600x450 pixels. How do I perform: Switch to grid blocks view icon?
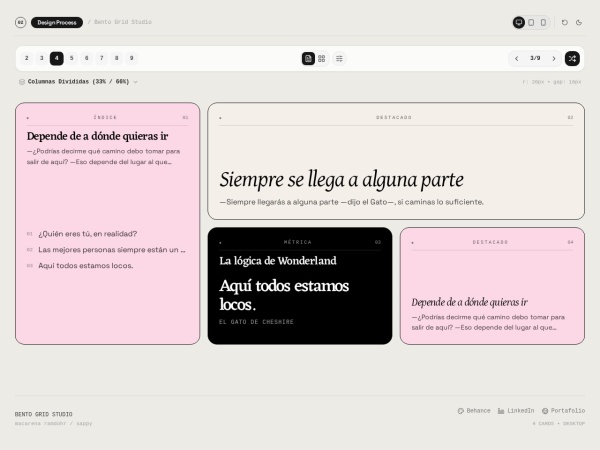pyautogui.click(x=321, y=59)
